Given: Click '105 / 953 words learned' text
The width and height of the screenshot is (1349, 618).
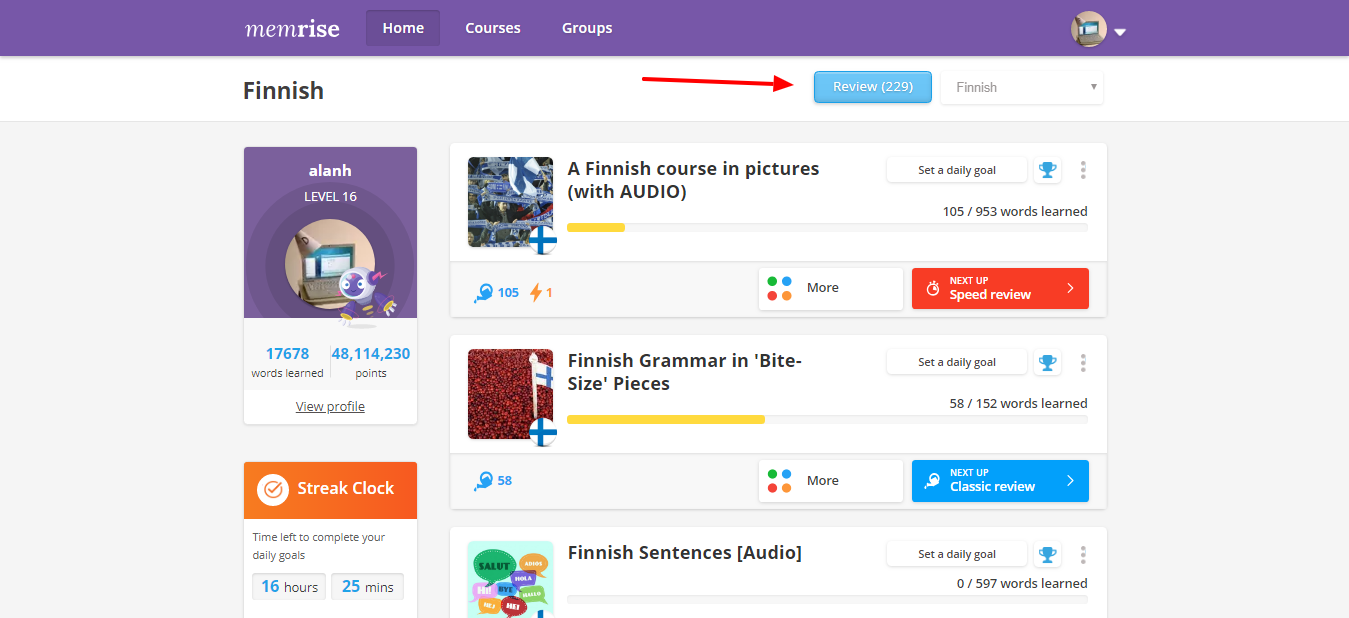Looking at the screenshot, I should 1015,211.
